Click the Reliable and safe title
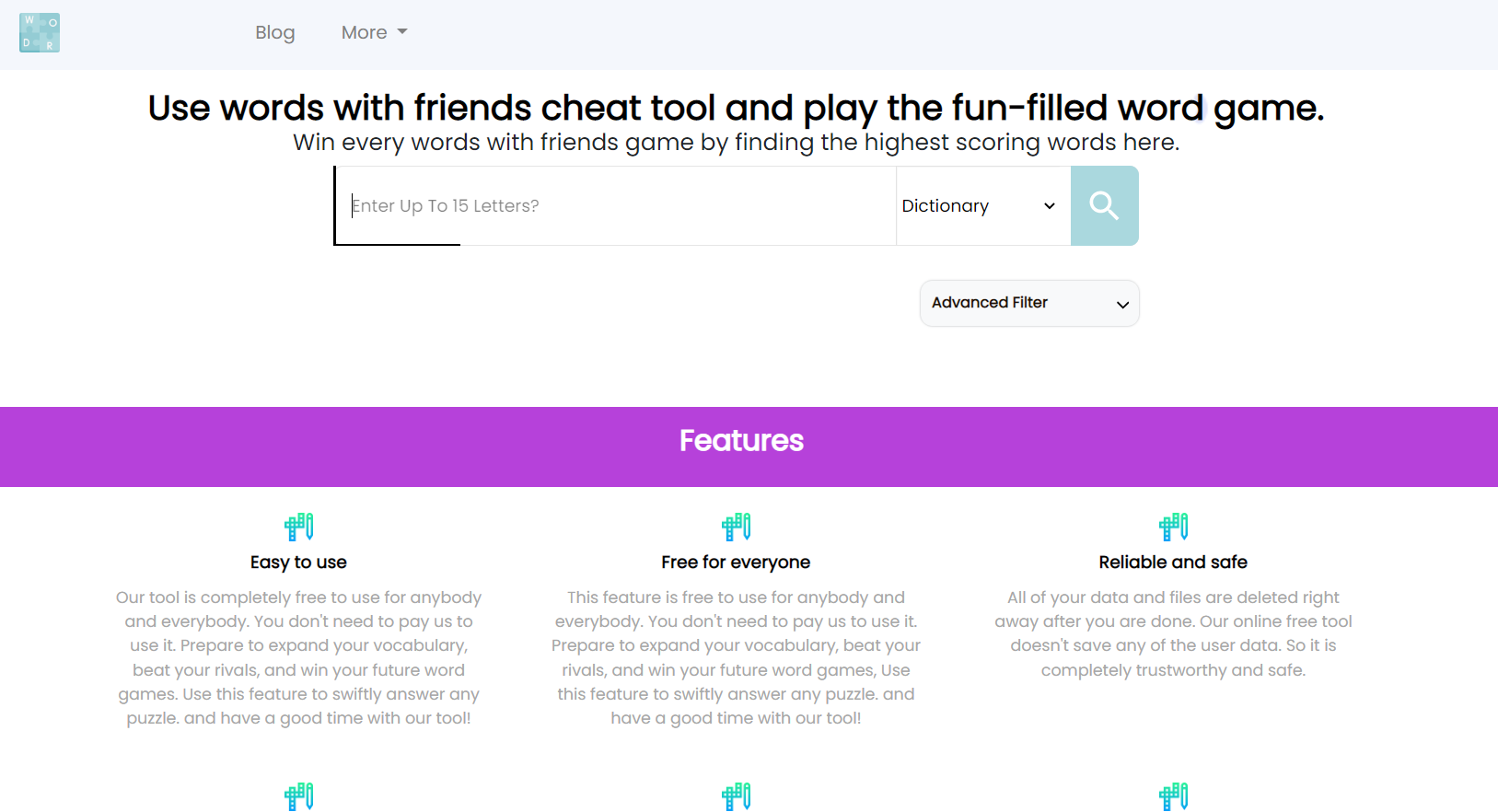 click(x=1173, y=563)
